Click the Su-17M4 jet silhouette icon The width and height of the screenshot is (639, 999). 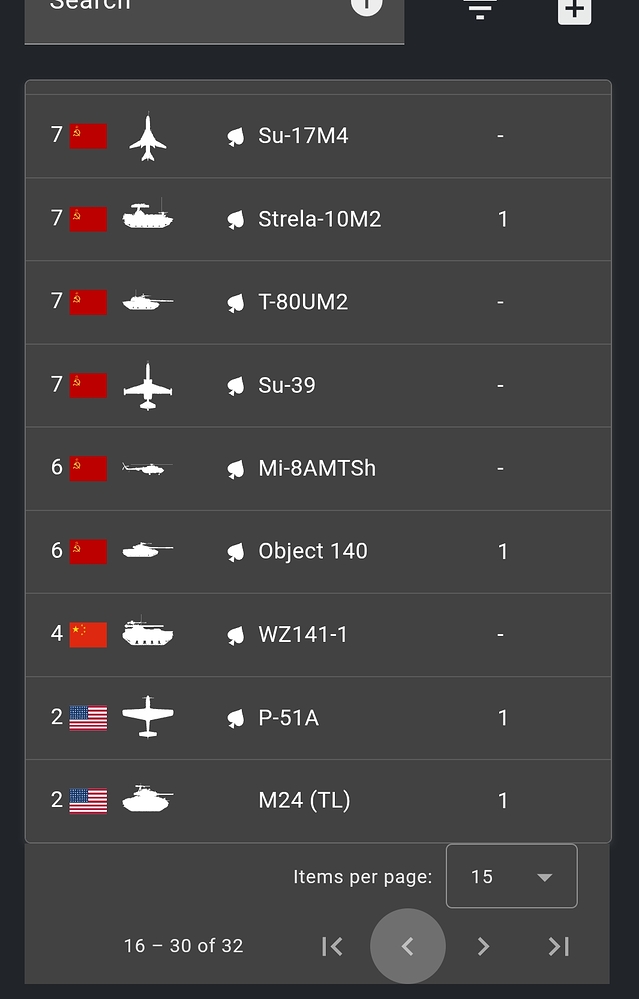[x=148, y=136]
